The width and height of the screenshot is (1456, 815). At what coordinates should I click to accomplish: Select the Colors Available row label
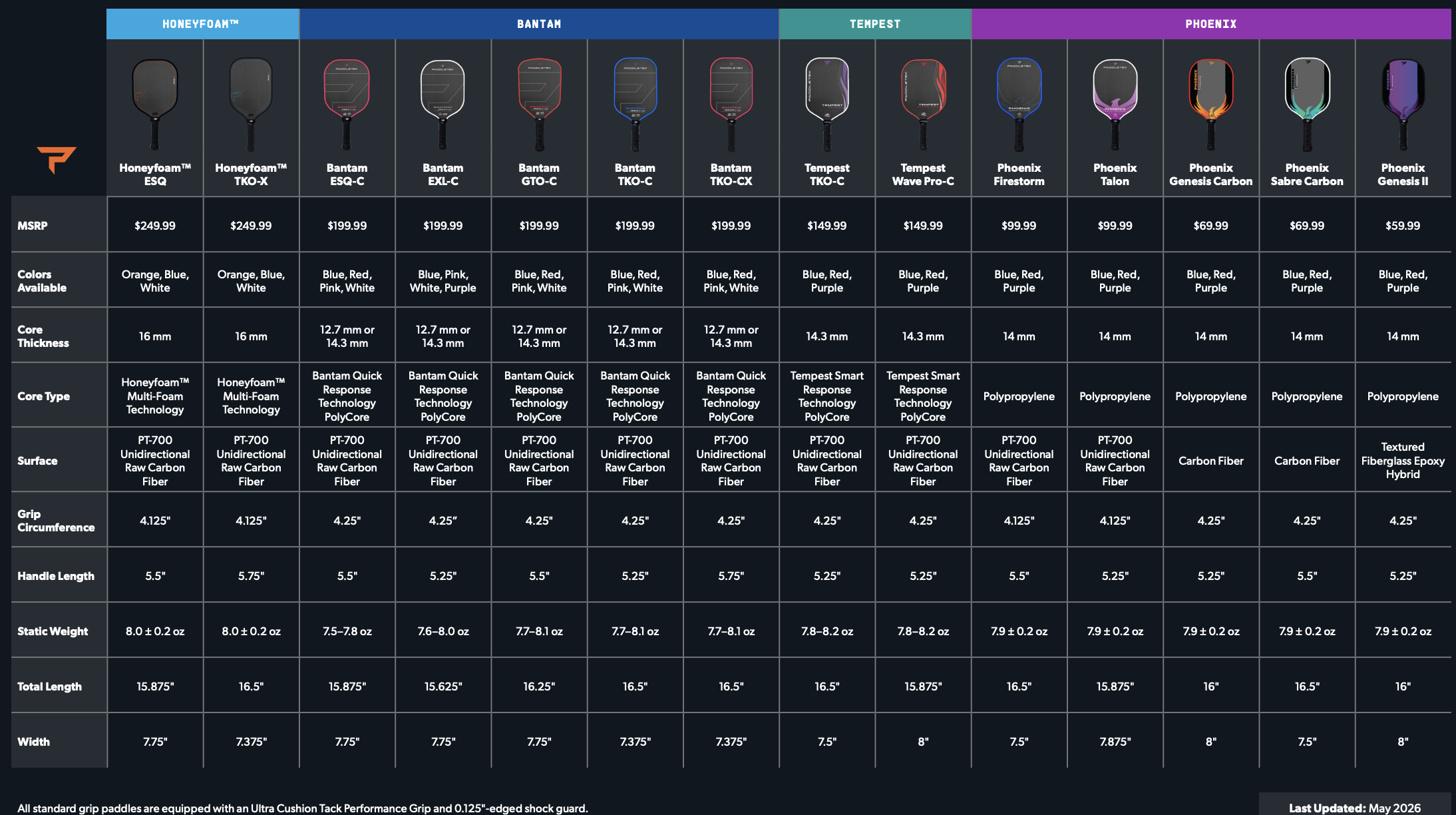[x=42, y=281]
